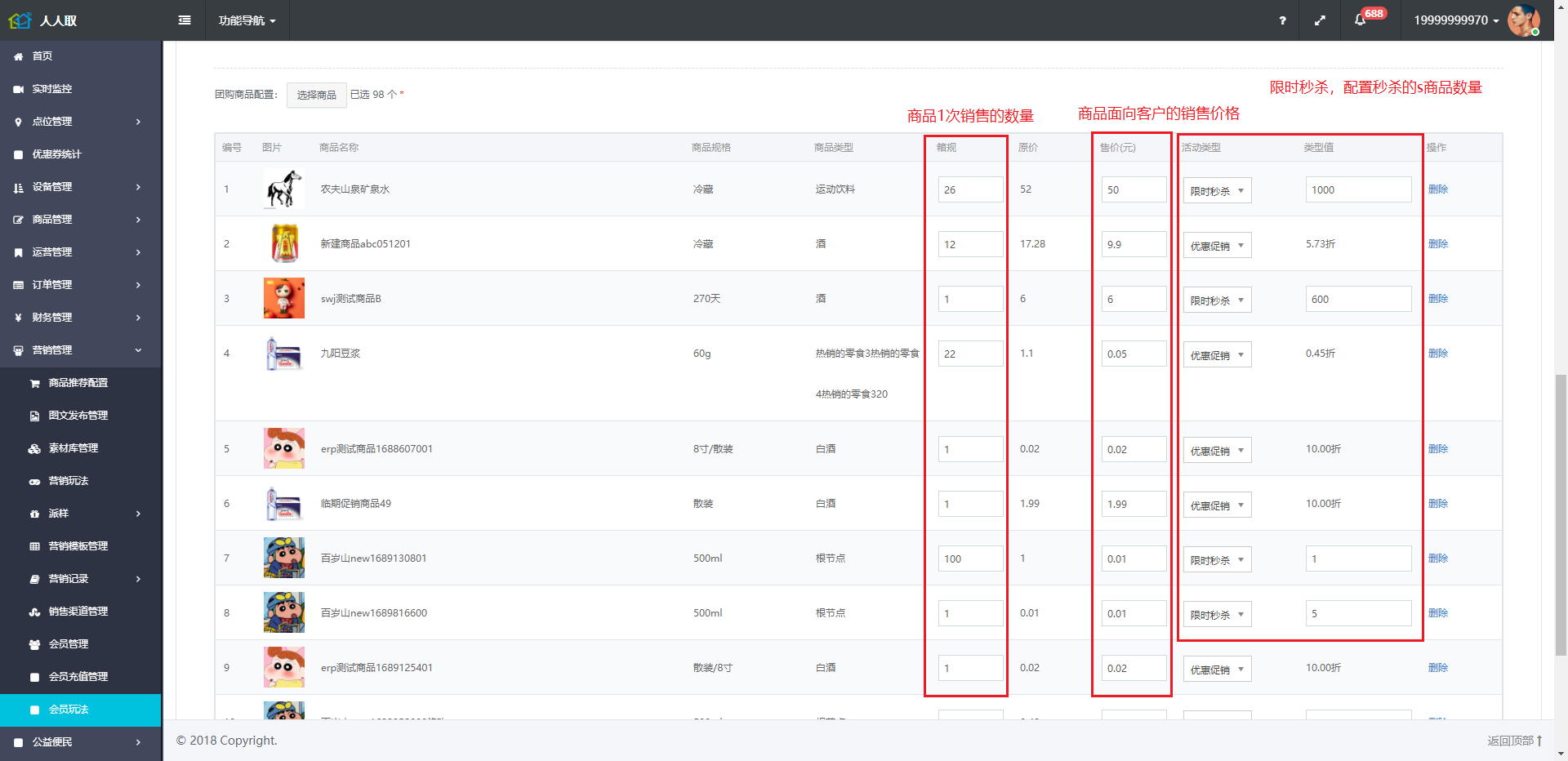
Task: Click the 派样 gift icon
Action: (x=34, y=514)
